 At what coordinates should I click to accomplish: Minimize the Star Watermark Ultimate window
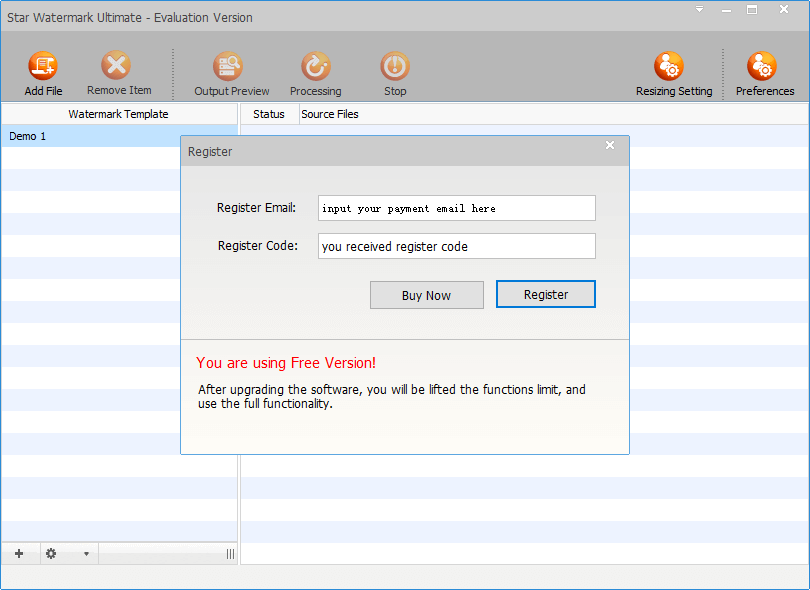click(726, 9)
